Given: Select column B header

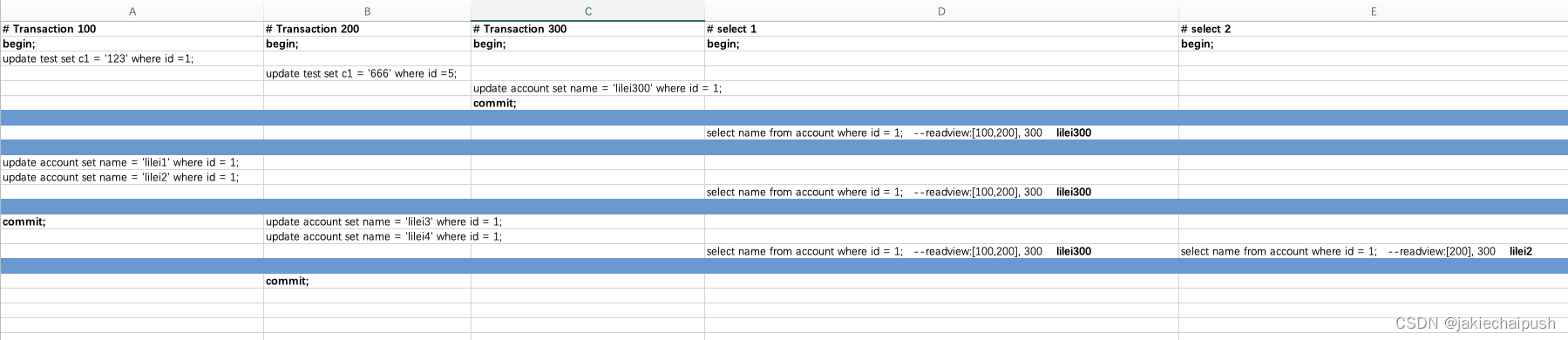Looking at the screenshot, I should point(367,11).
